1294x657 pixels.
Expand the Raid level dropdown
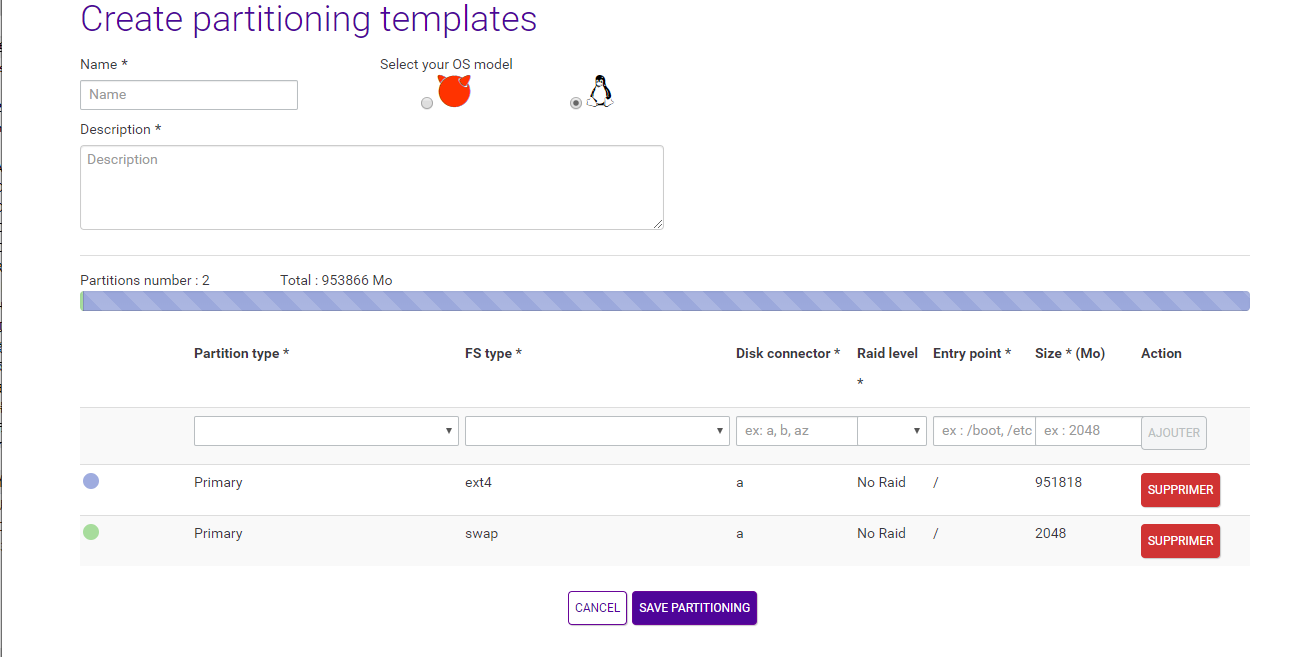[891, 431]
